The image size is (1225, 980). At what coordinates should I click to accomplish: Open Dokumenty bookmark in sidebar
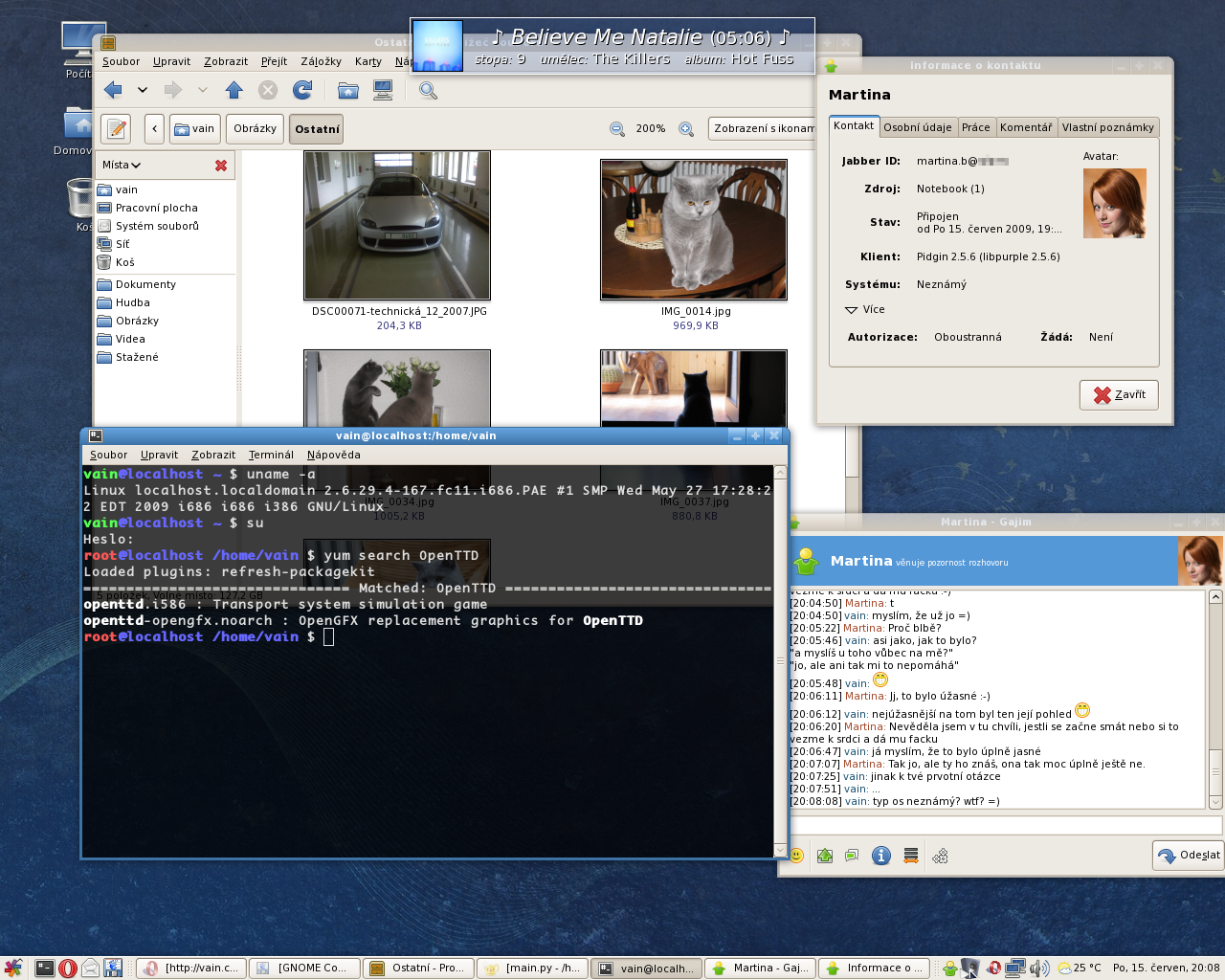[x=145, y=284]
